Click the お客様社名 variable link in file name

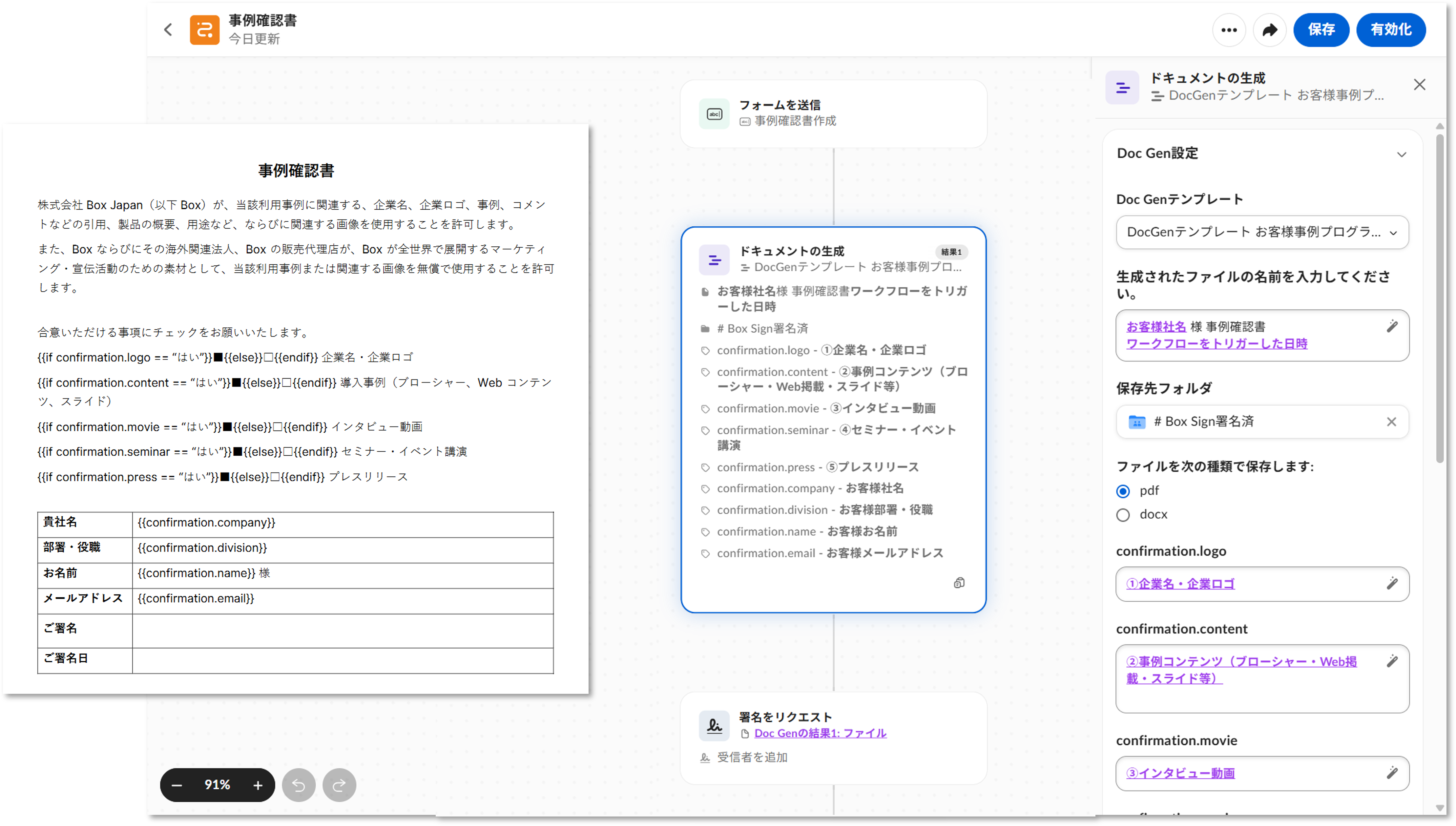point(1156,327)
